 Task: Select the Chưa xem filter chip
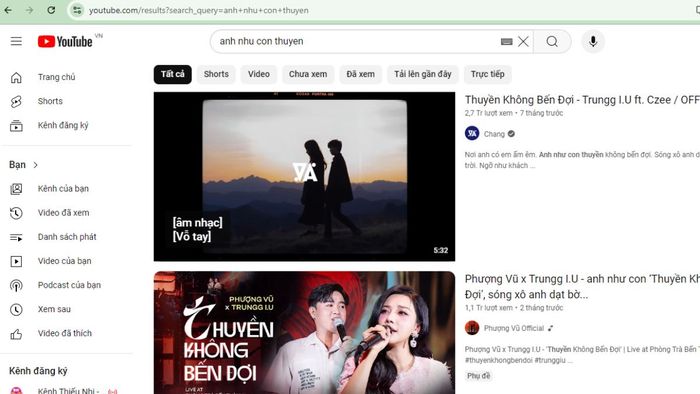click(308, 74)
